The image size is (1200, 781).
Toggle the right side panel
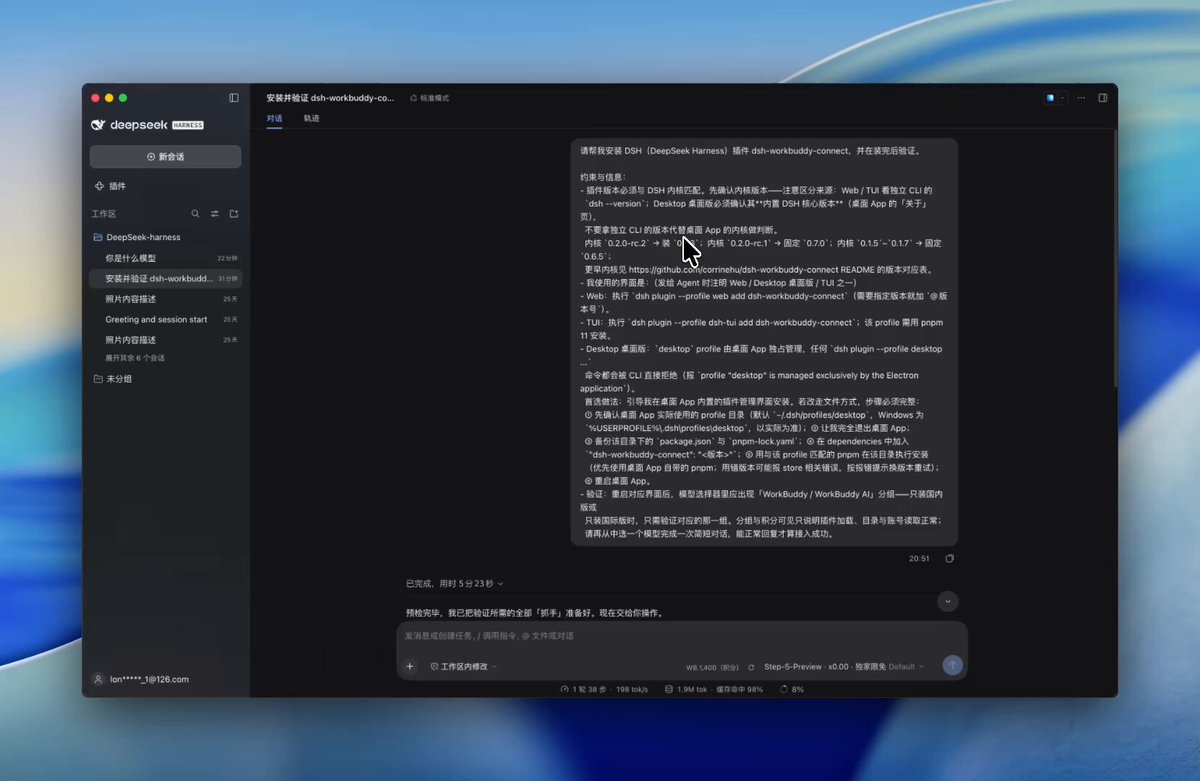(1103, 98)
